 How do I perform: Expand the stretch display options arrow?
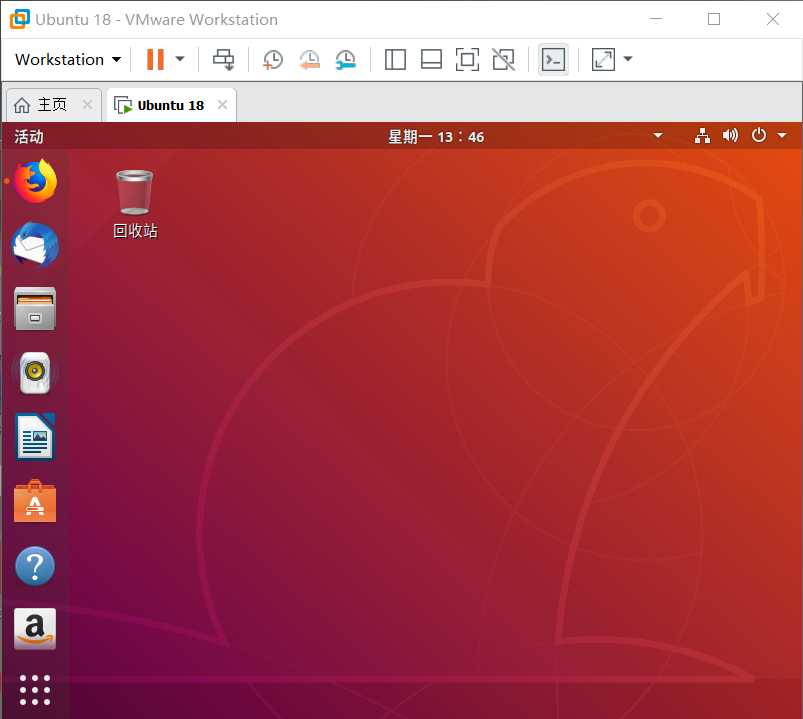(628, 59)
